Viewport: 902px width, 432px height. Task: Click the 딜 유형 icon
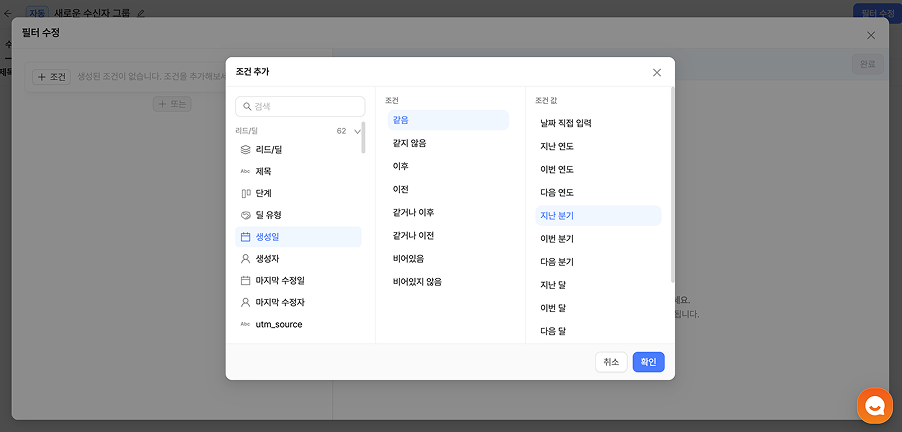tap(246, 215)
